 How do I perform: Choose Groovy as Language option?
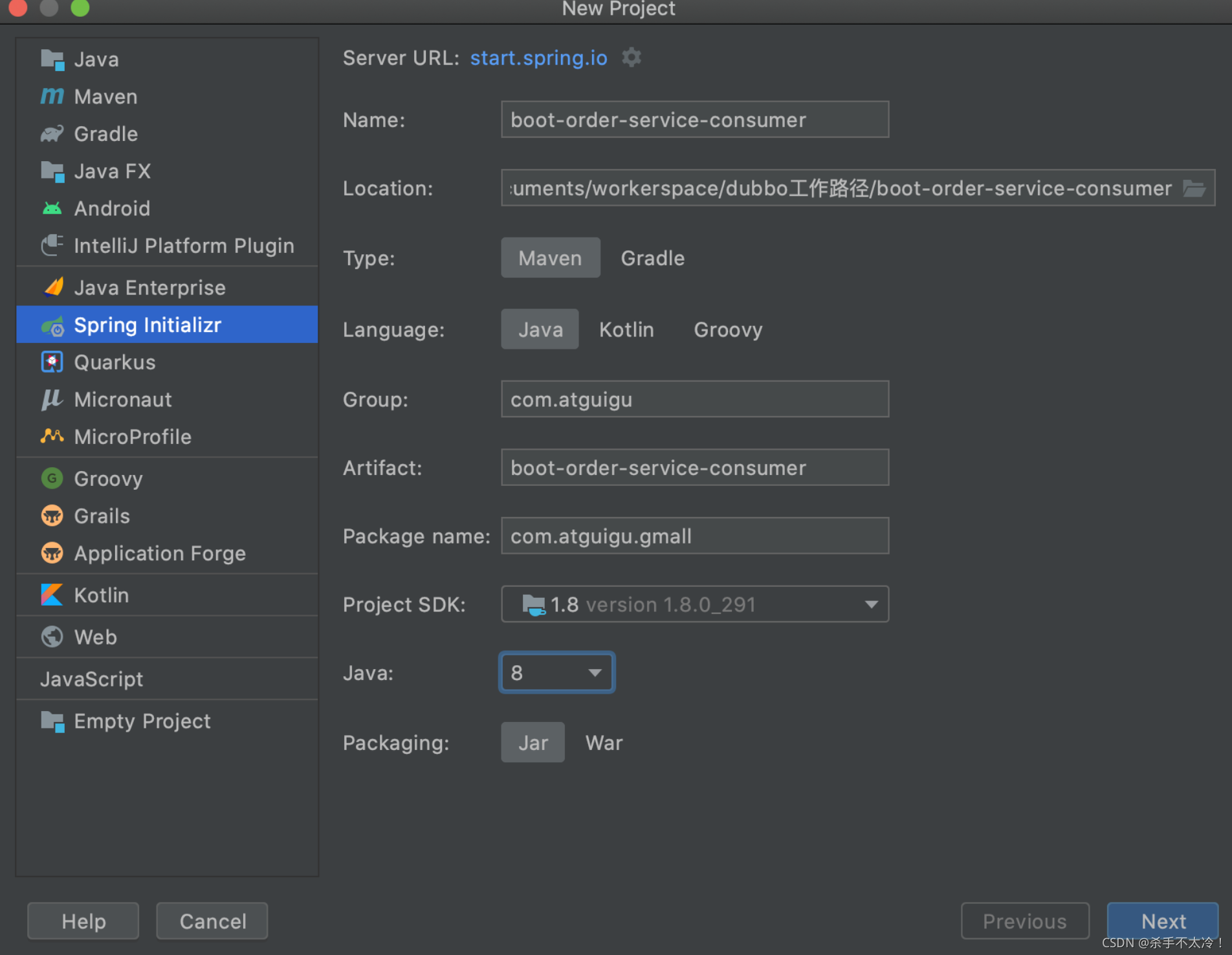pos(728,329)
